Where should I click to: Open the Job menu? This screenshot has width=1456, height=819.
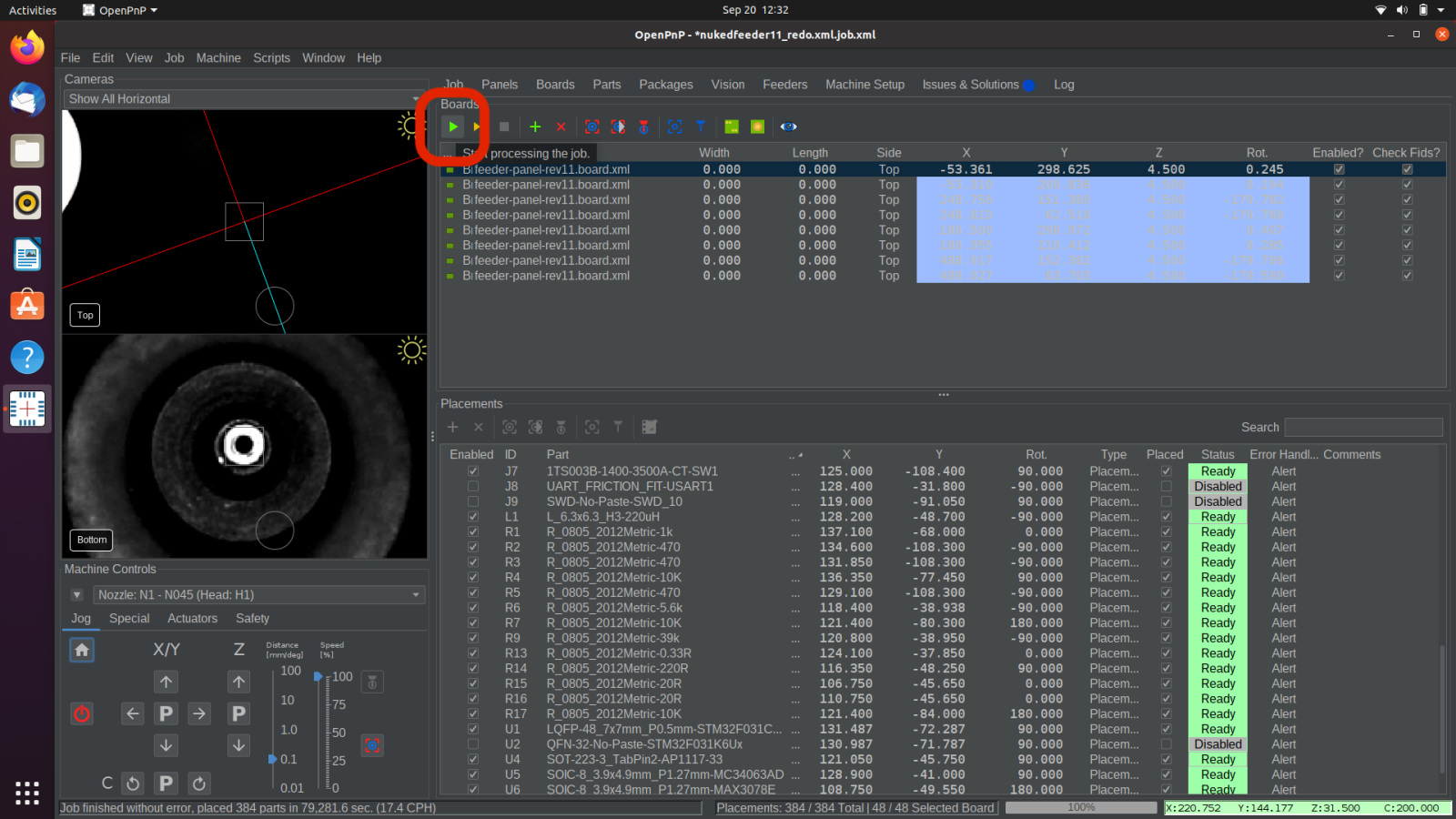click(174, 57)
